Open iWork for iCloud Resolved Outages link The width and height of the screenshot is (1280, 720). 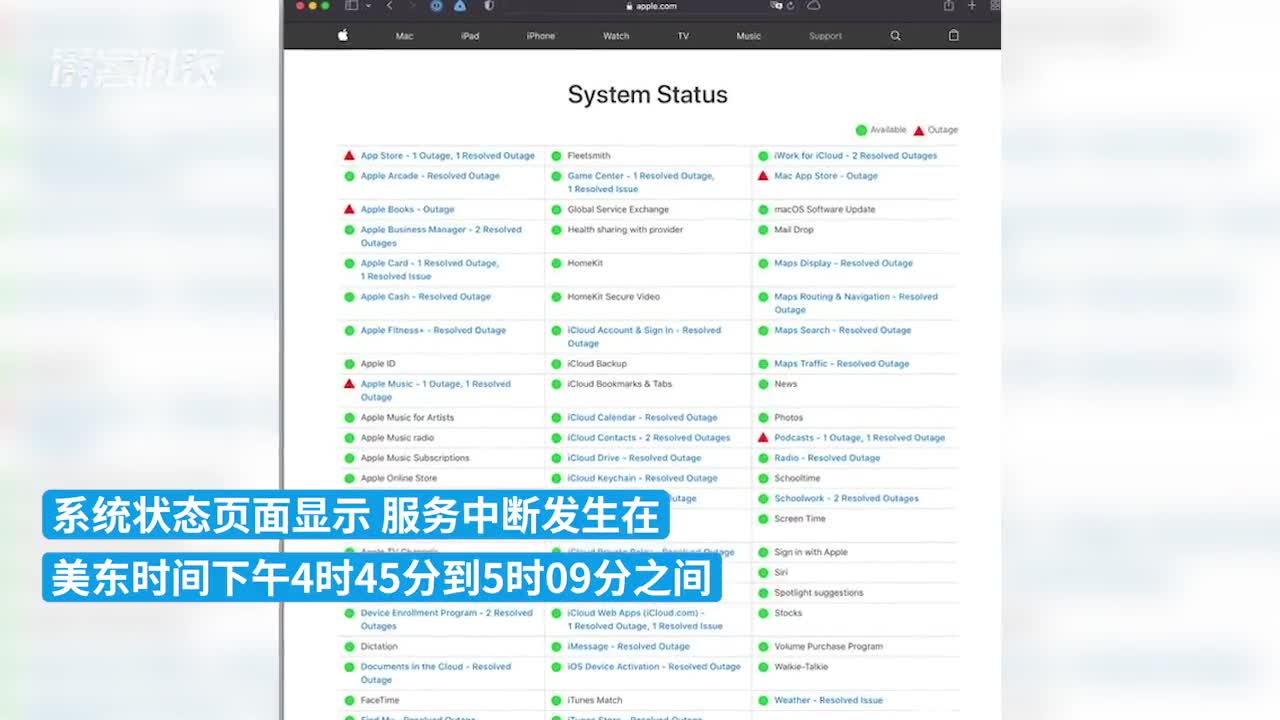[x=856, y=156]
